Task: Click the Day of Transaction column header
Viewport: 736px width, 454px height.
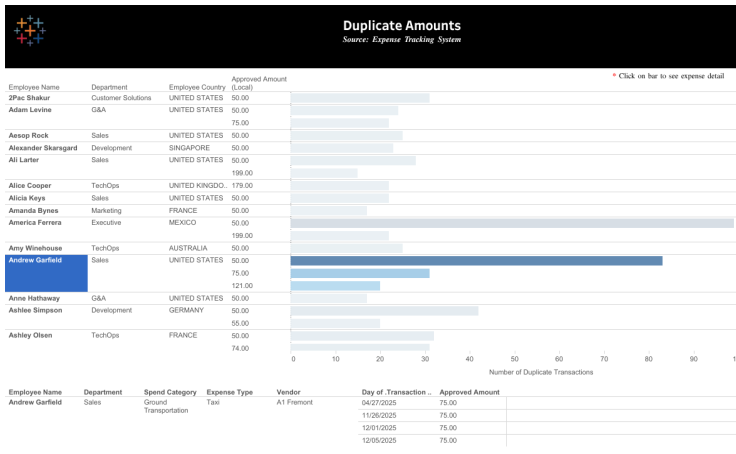Action: pyautogui.click(x=396, y=393)
